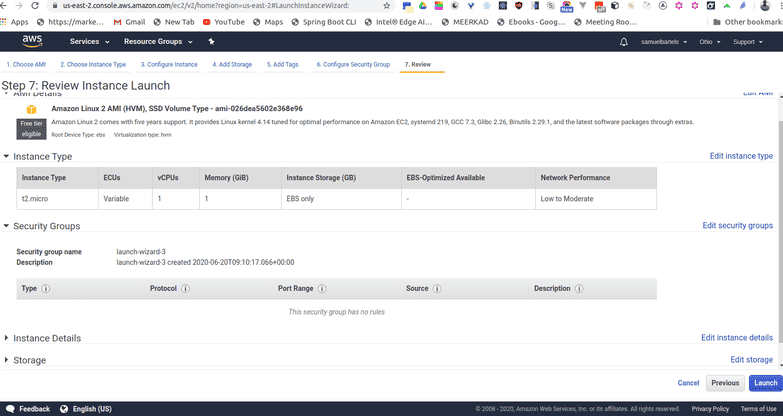783x416 pixels.
Task: Click the Free tier eligible badge
Action: pyautogui.click(x=31, y=129)
